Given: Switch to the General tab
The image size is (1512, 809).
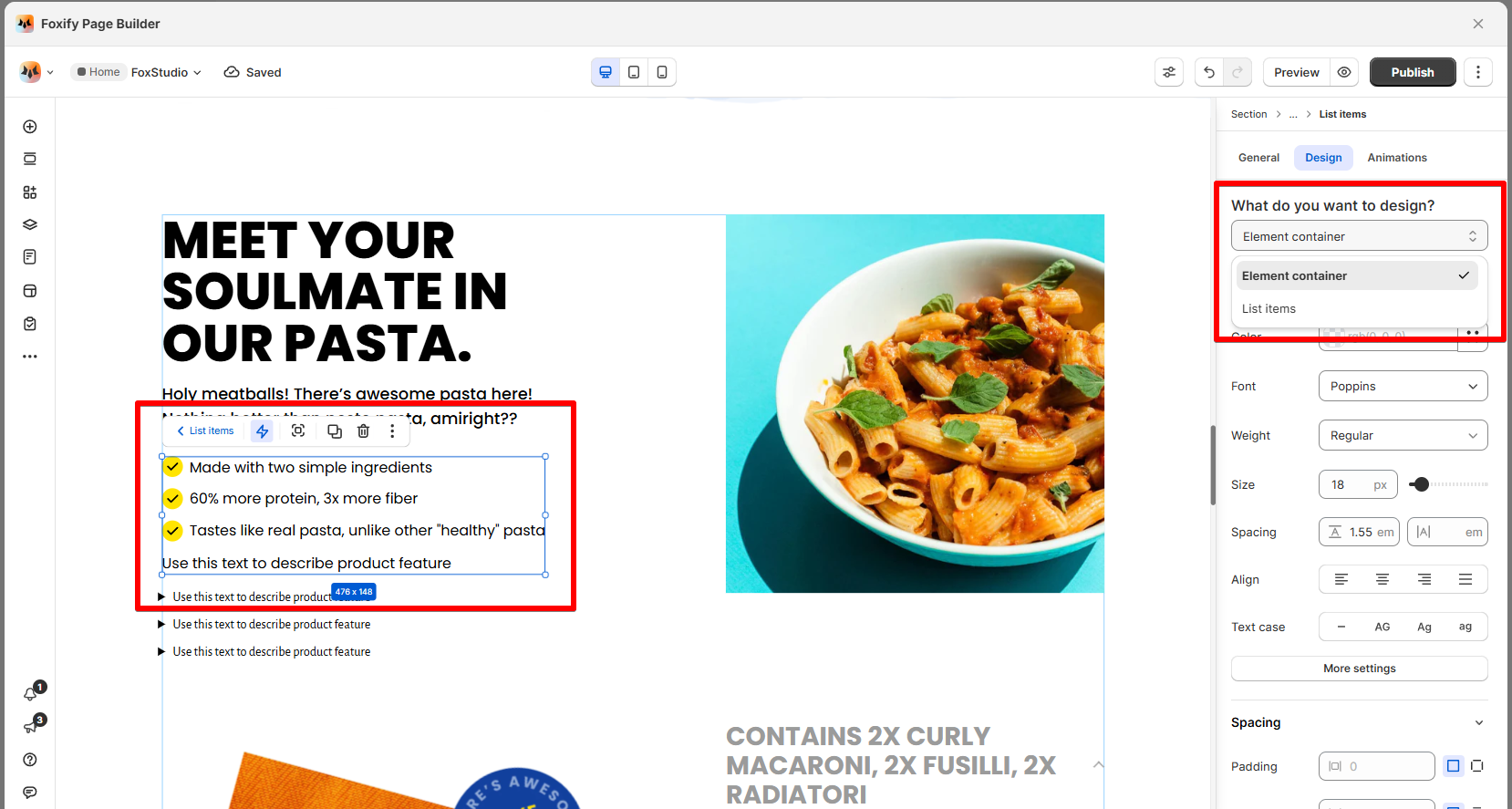Looking at the screenshot, I should pos(1258,158).
